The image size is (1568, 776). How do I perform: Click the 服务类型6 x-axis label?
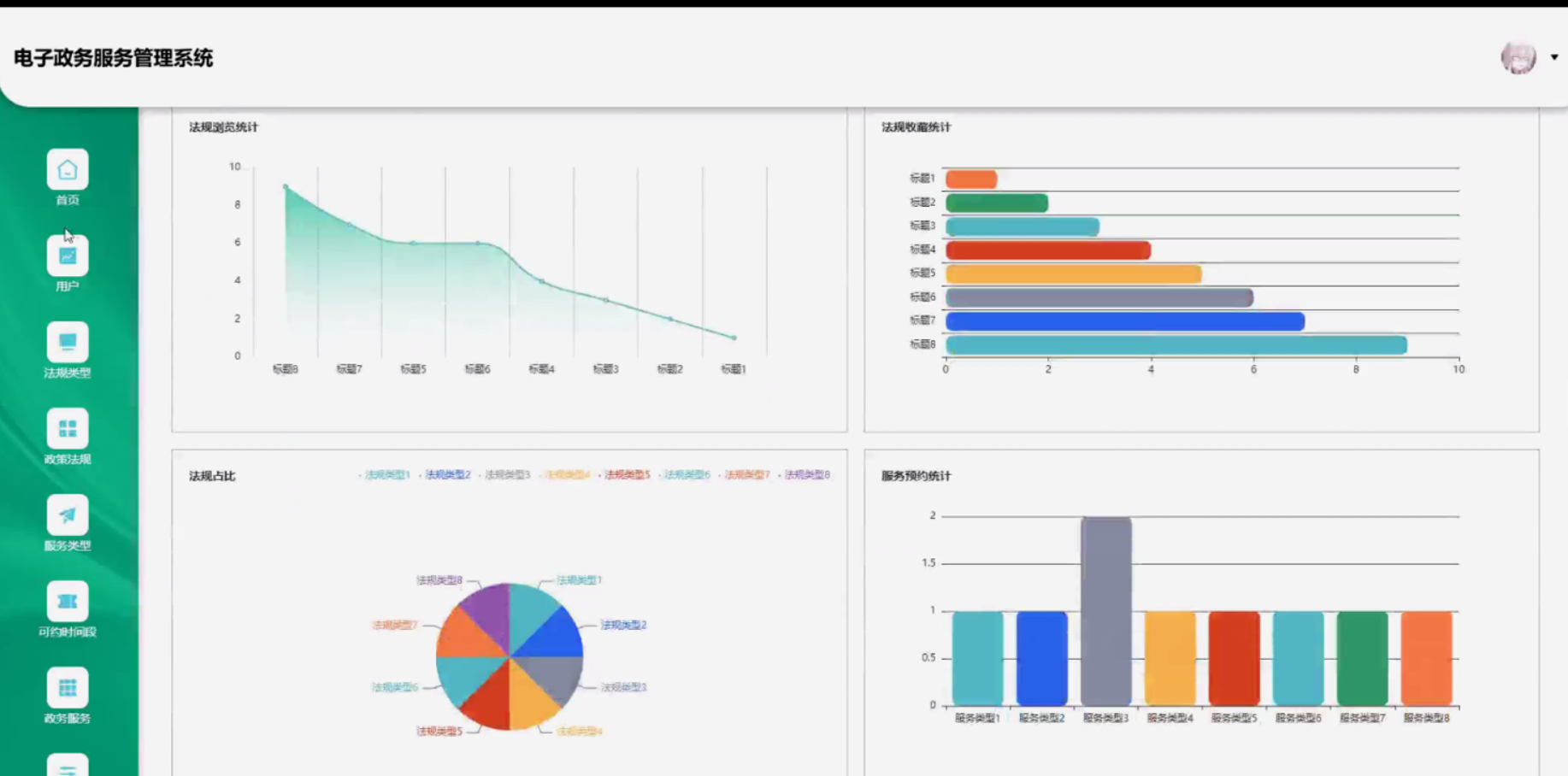coord(1298,719)
